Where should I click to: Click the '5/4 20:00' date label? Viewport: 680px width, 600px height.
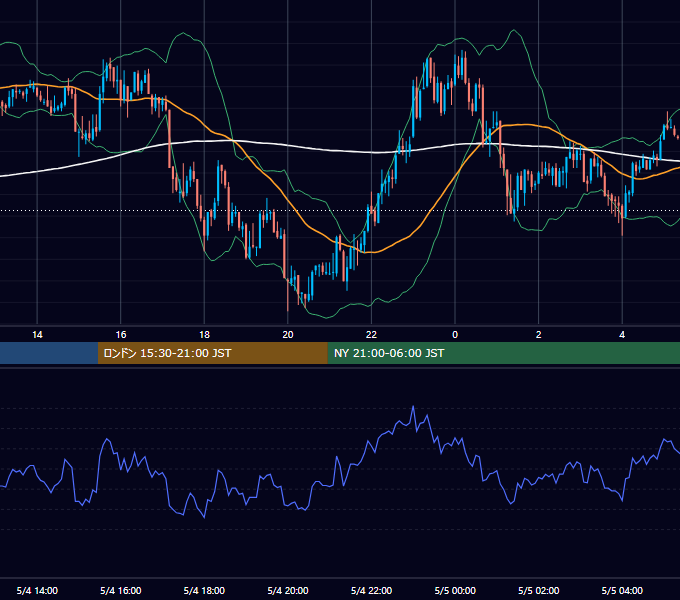pyautogui.click(x=288, y=590)
